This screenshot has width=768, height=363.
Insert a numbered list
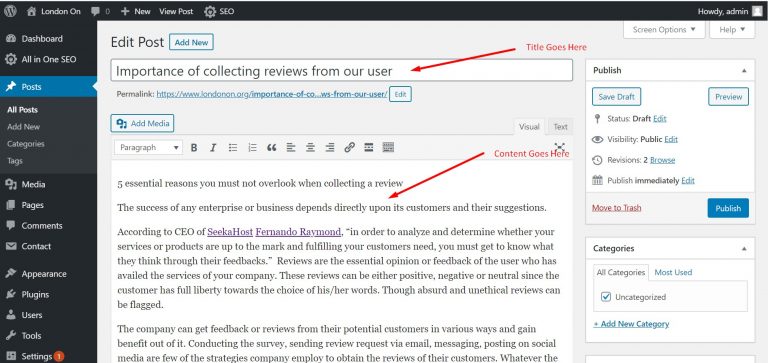(x=252, y=147)
